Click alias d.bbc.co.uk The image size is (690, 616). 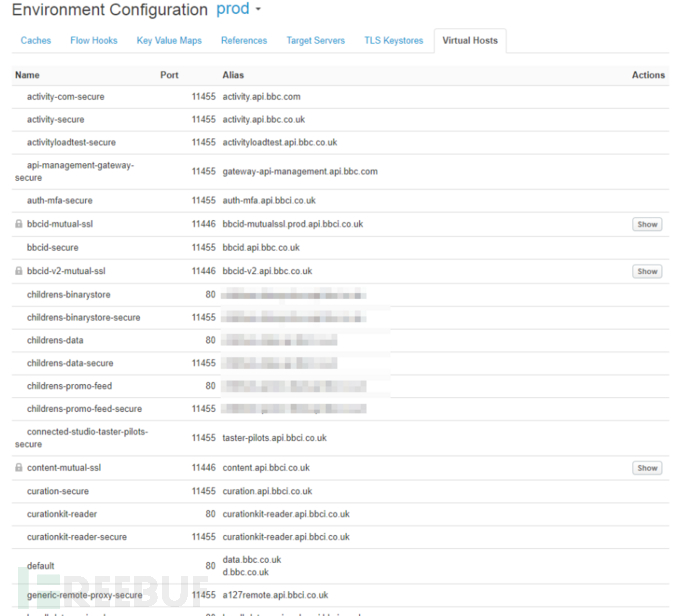pyautogui.click(x=246, y=572)
